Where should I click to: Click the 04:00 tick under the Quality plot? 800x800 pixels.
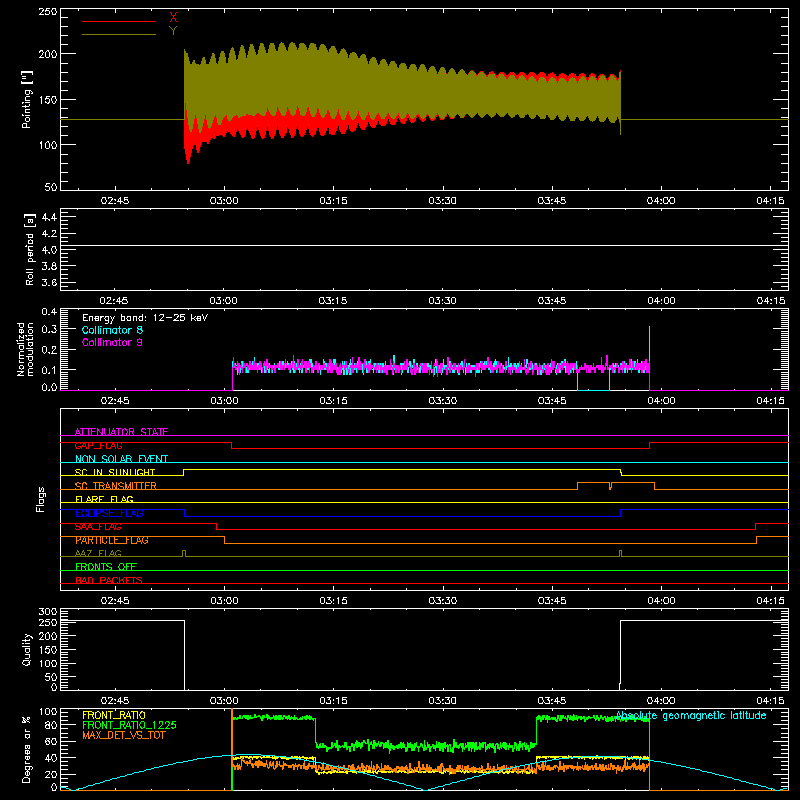pyautogui.click(x=661, y=701)
